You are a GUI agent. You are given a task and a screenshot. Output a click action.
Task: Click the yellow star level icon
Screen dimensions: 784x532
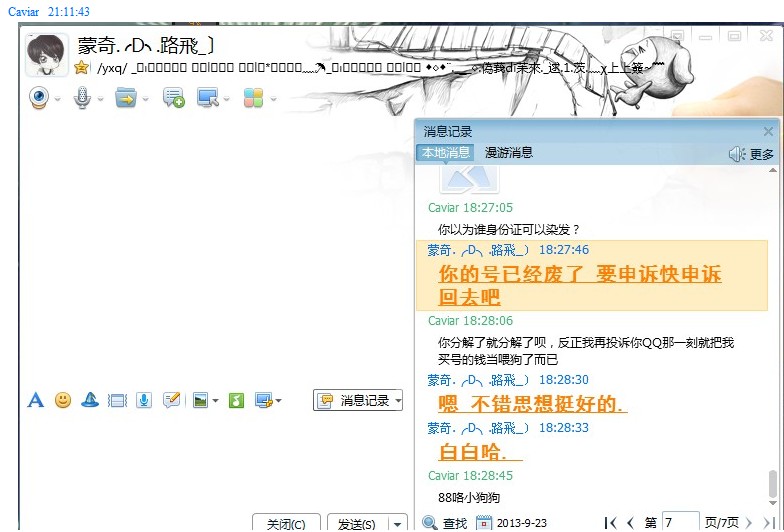tap(82, 68)
